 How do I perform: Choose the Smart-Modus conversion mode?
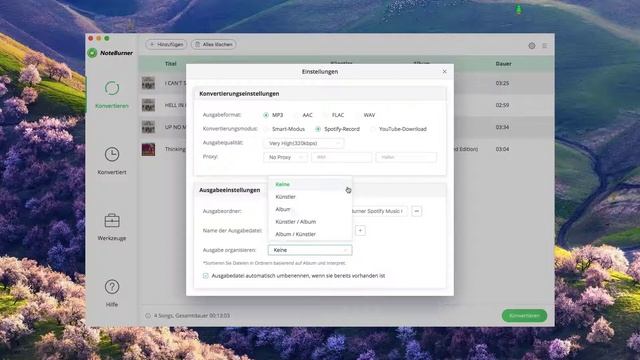[266, 129]
